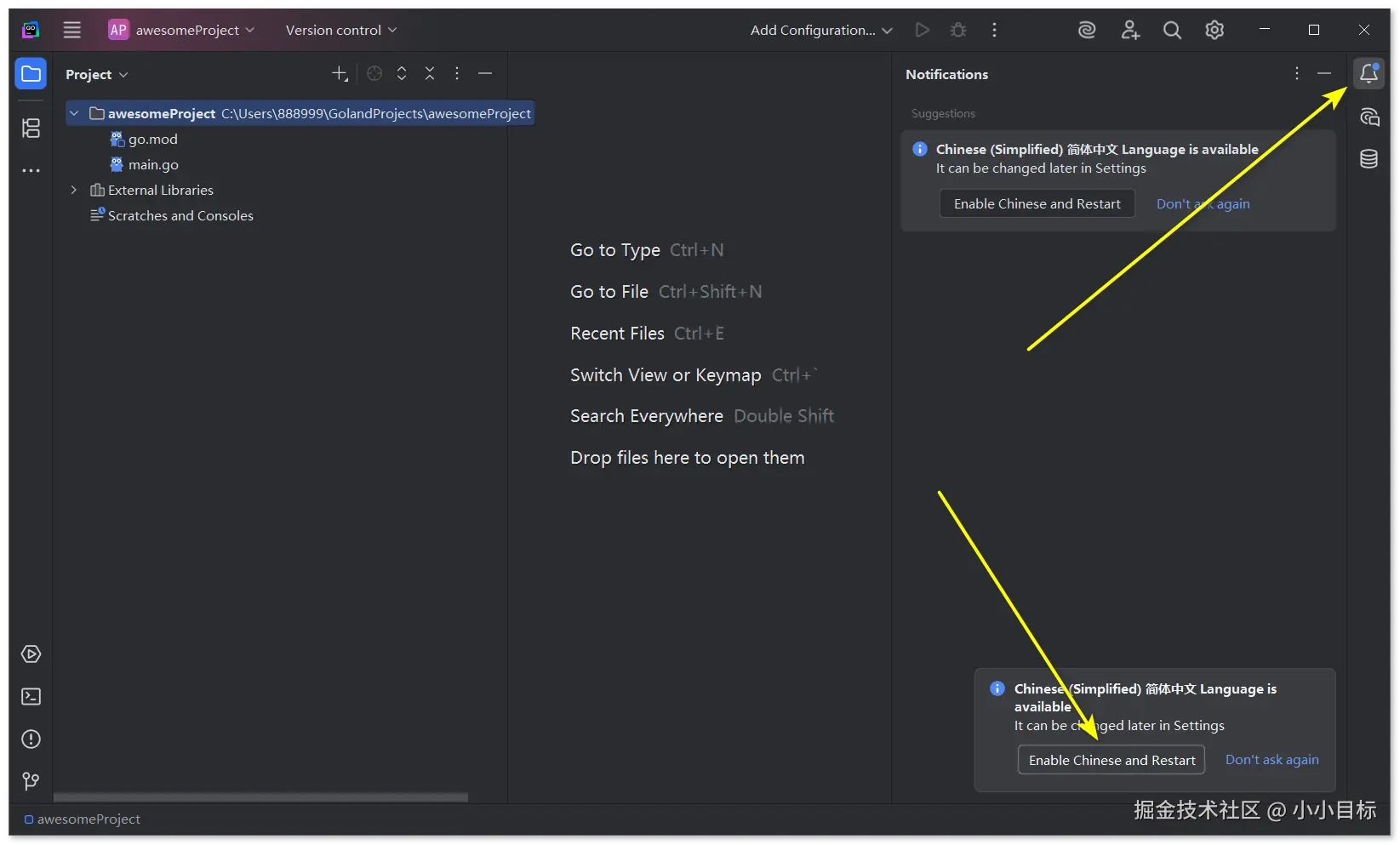The width and height of the screenshot is (1400, 845).
Task: Click the Go to Type hint text
Action: pyautogui.click(x=615, y=250)
